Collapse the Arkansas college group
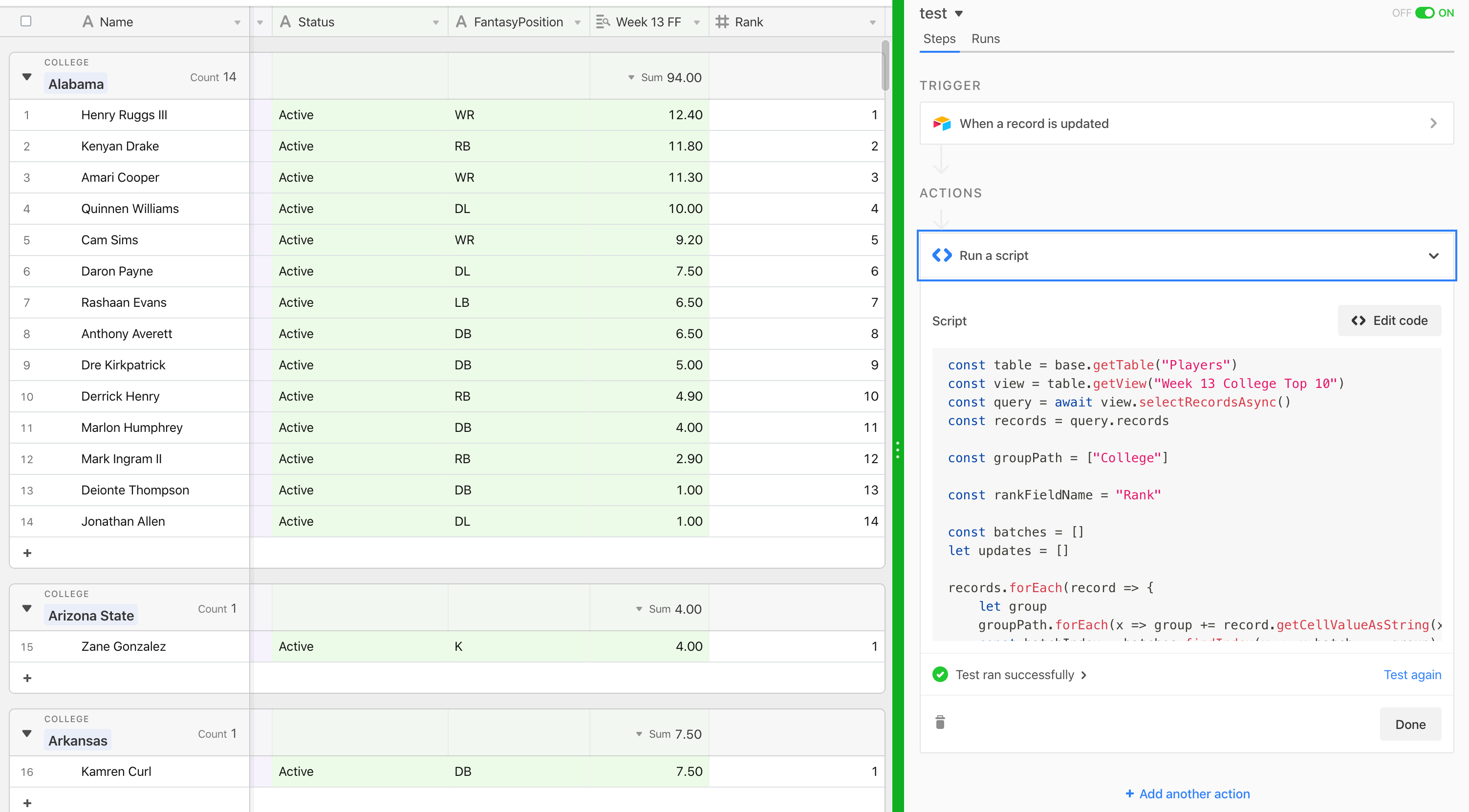 [27, 733]
